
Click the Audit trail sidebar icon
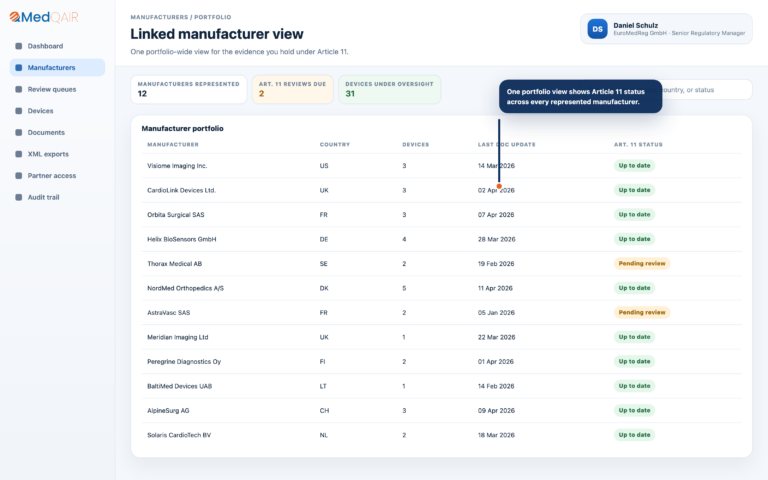click(19, 197)
